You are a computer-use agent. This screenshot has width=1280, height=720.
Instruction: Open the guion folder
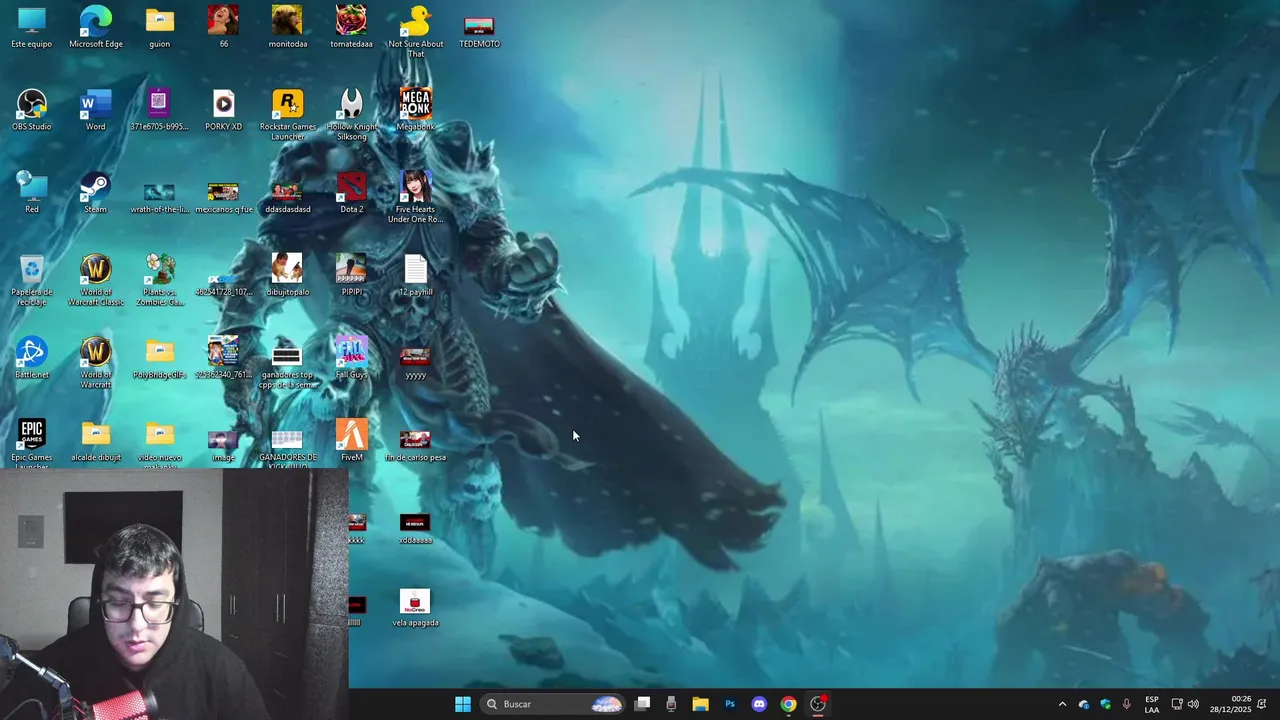point(159,27)
